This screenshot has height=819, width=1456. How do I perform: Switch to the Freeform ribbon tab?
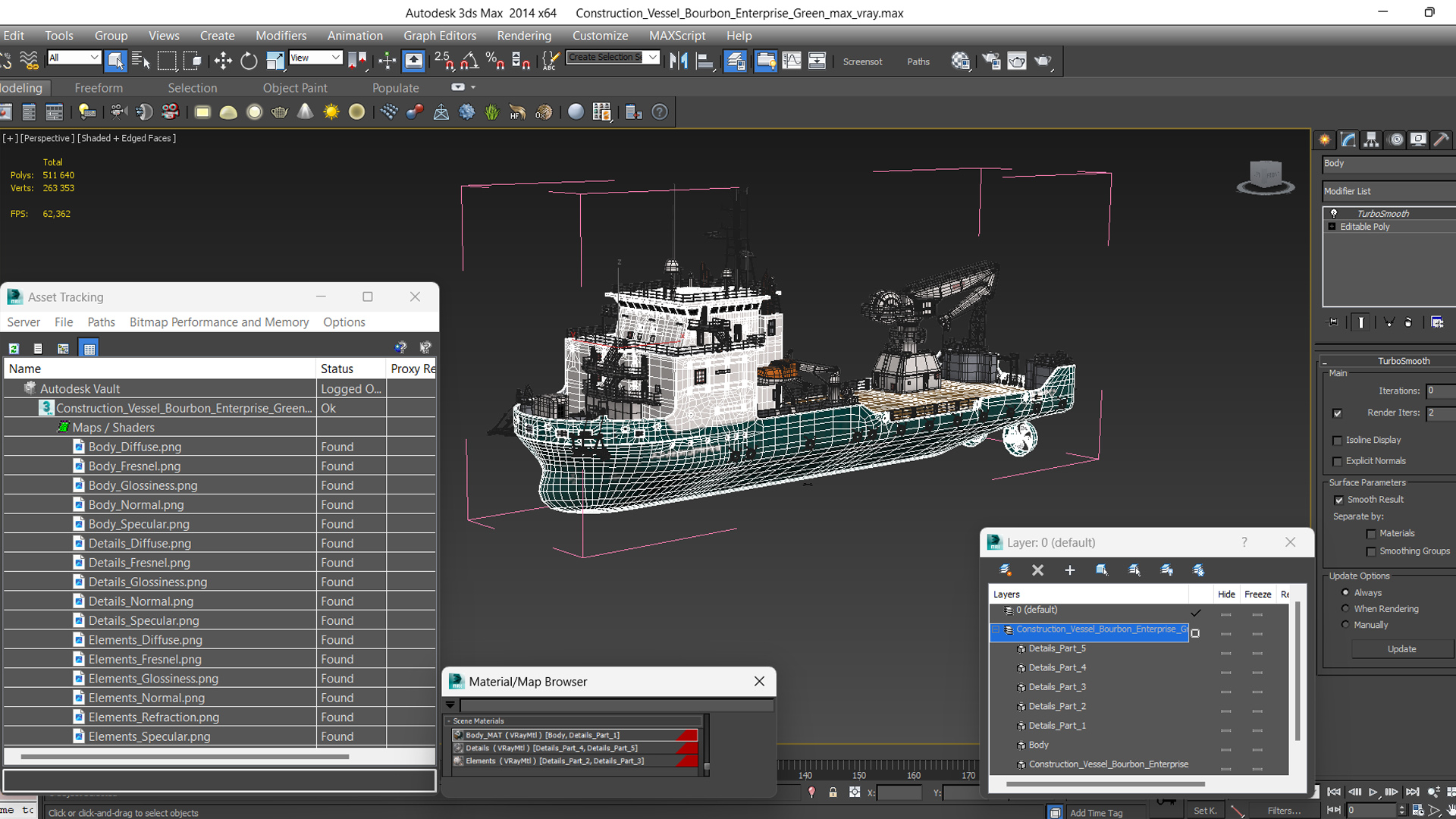[99, 88]
